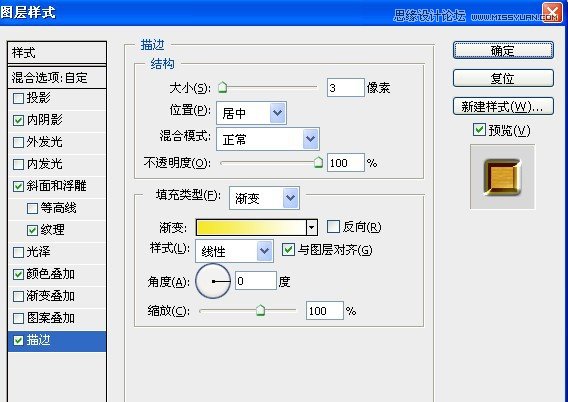Click the 大小 size slider handle
Screen dimensions: 568x402
pos(222,87)
